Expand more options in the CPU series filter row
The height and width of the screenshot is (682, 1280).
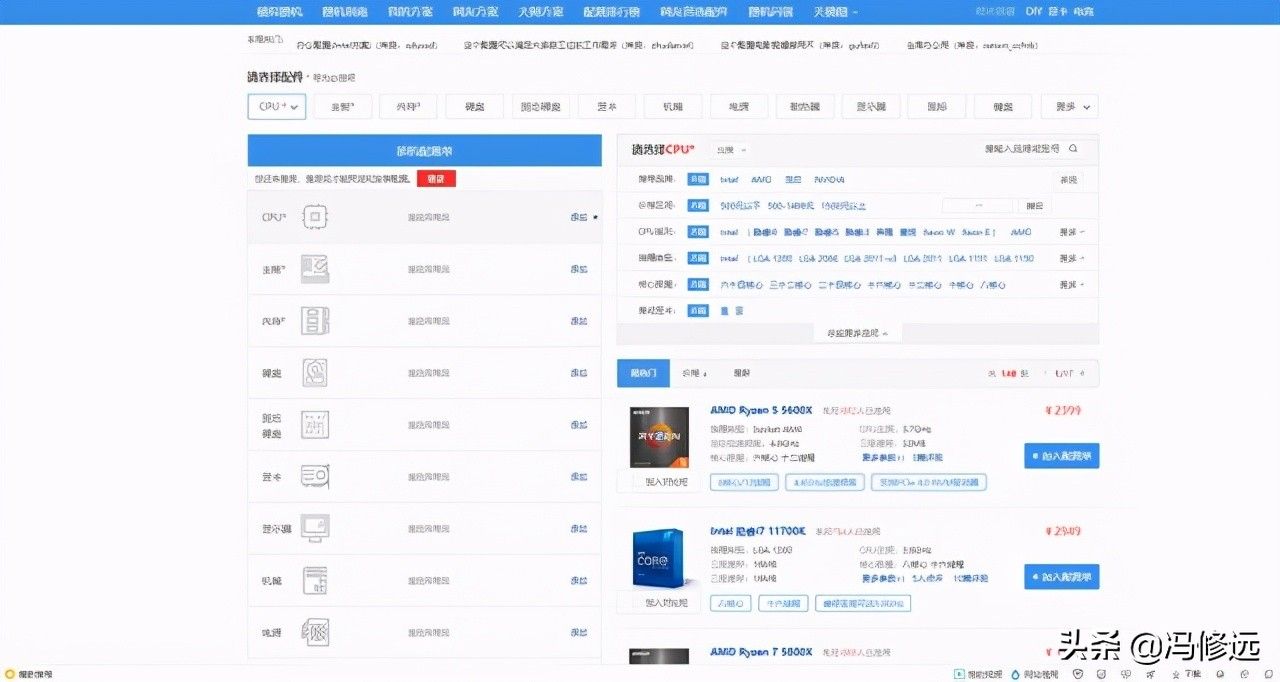pyautogui.click(x=1071, y=232)
